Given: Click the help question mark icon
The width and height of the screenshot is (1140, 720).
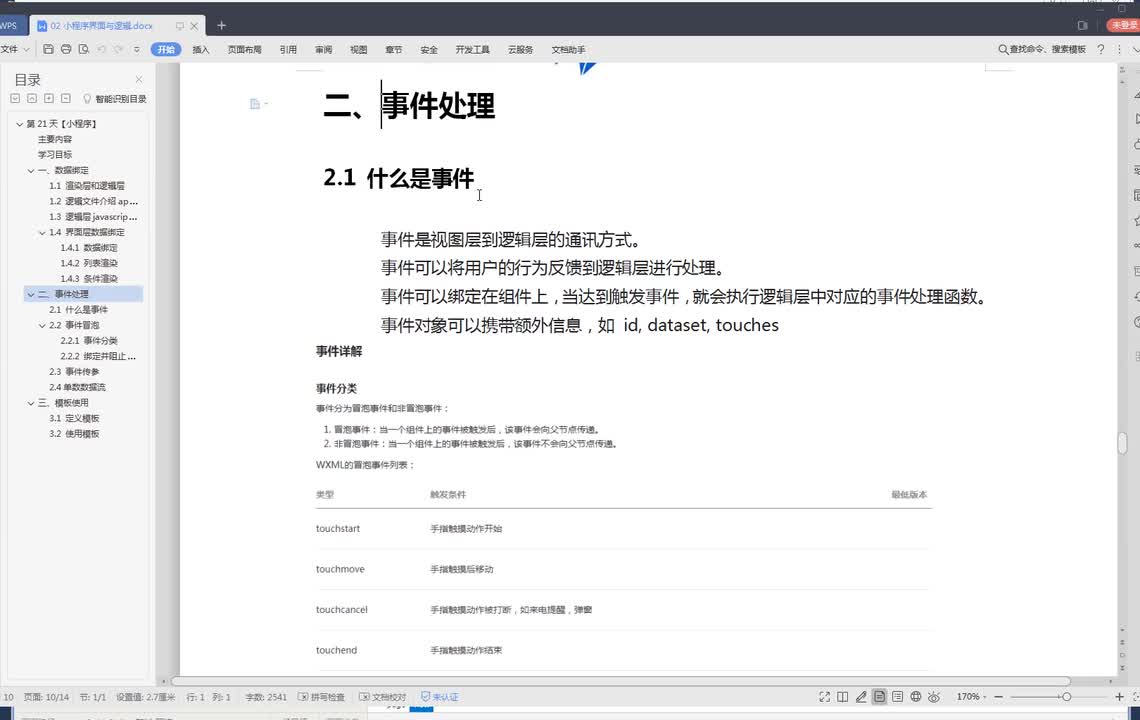Looking at the screenshot, I should point(1101,49).
